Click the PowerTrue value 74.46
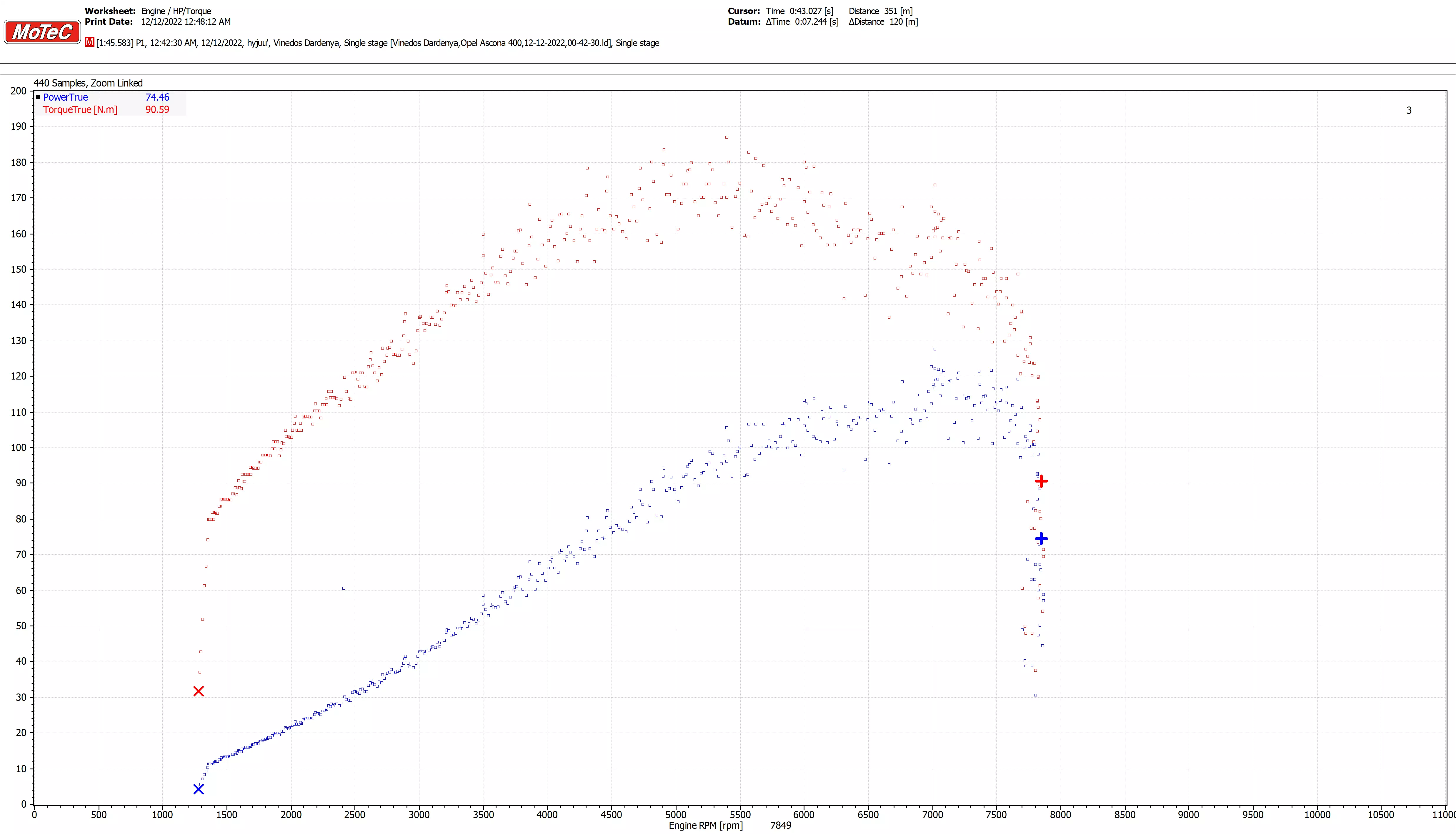 [x=157, y=97]
